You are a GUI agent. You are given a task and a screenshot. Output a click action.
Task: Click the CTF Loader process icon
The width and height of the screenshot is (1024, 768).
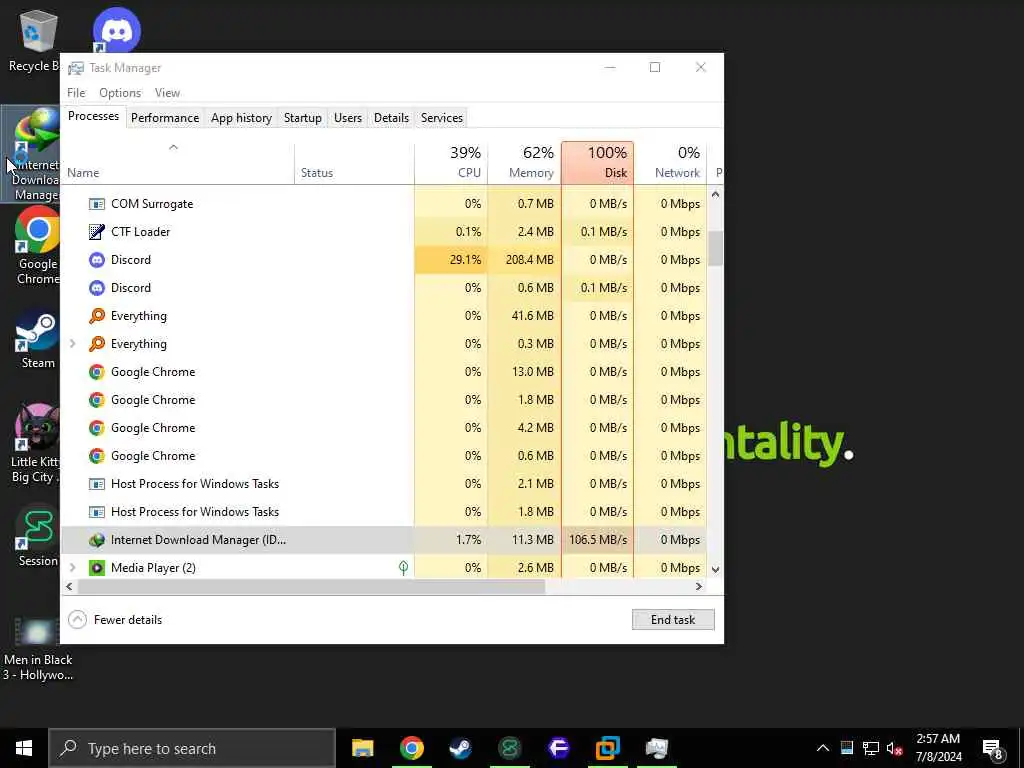[x=97, y=232]
